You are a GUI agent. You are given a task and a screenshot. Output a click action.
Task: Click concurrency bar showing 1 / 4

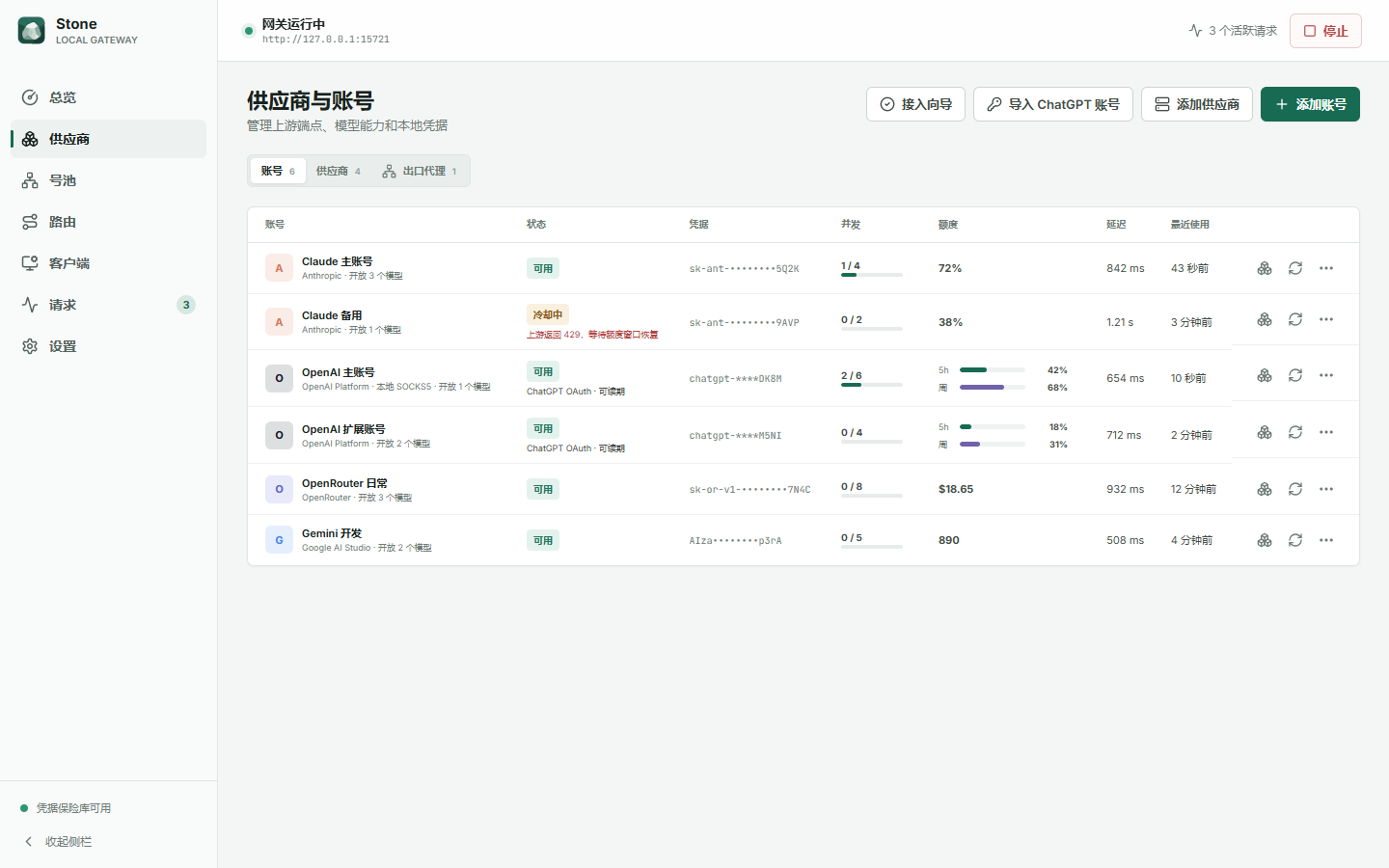(x=872, y=275)
